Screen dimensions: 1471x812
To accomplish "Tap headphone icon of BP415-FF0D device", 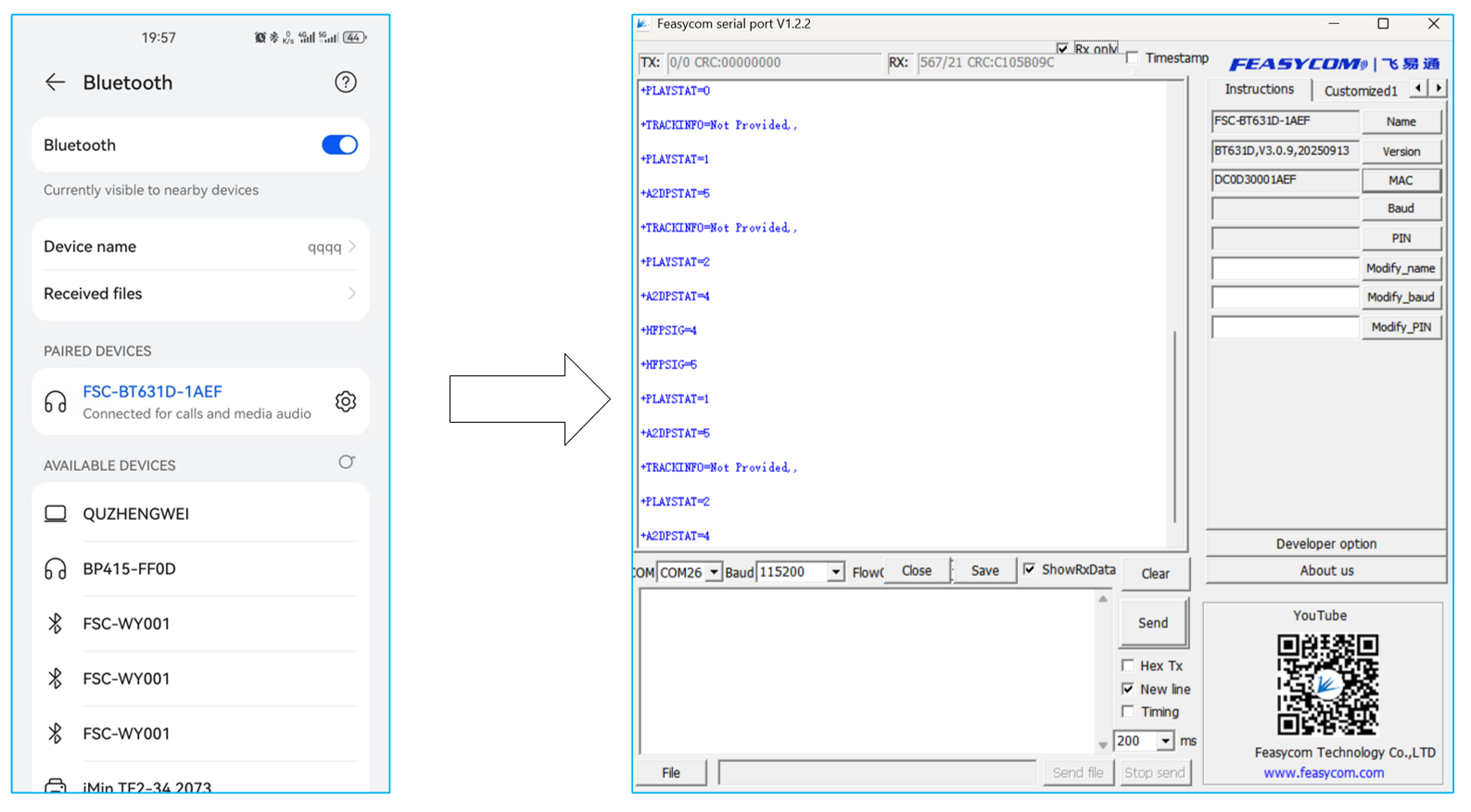I will (x=56, y=569).
